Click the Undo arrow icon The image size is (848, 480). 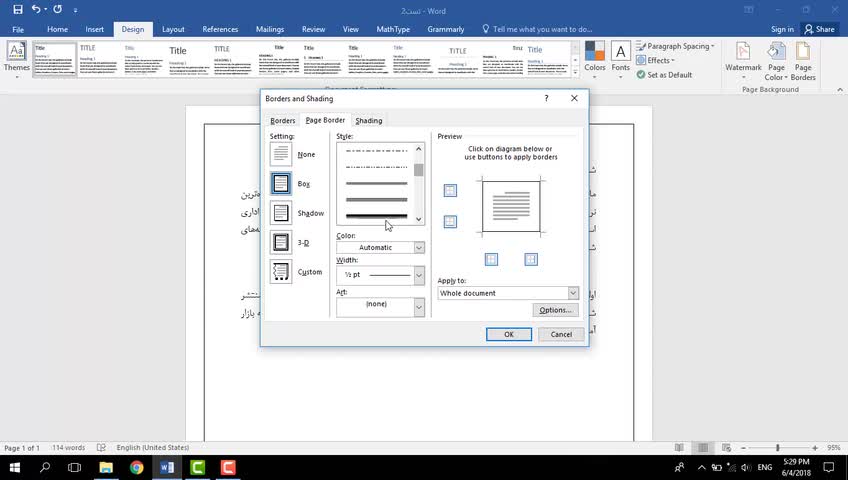[36, 9]
